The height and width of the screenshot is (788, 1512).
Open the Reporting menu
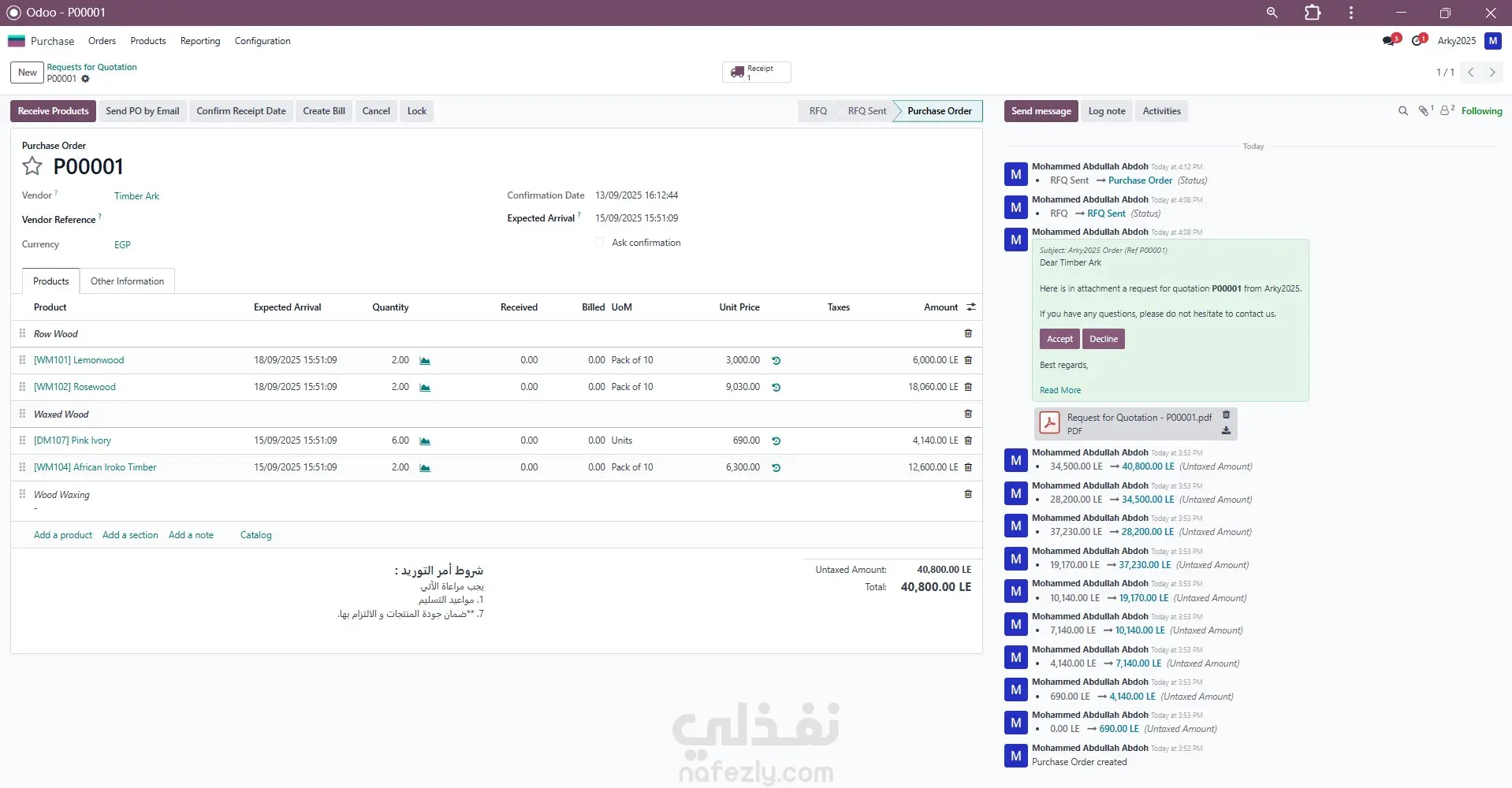[200, 41]
